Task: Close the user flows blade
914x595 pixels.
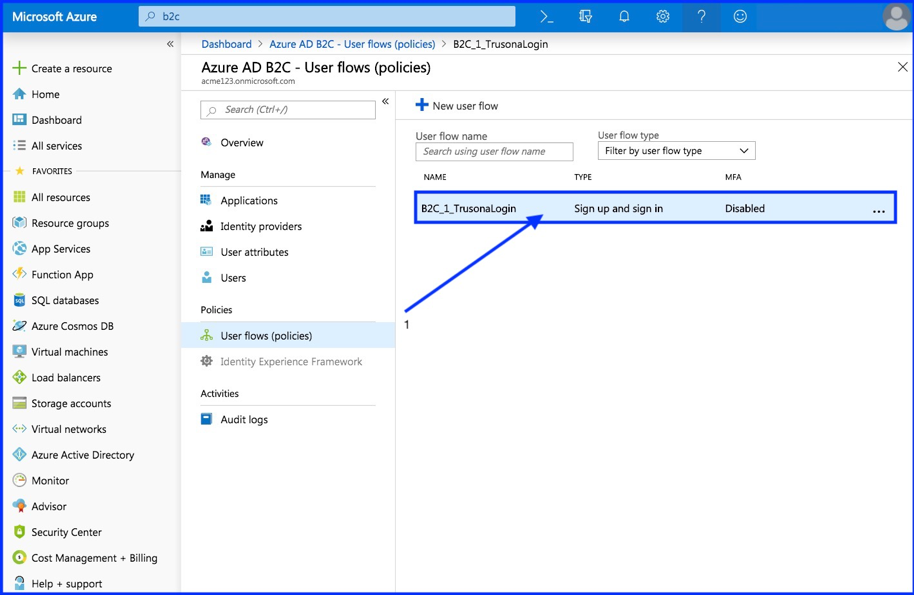Action: pos(902,67)
